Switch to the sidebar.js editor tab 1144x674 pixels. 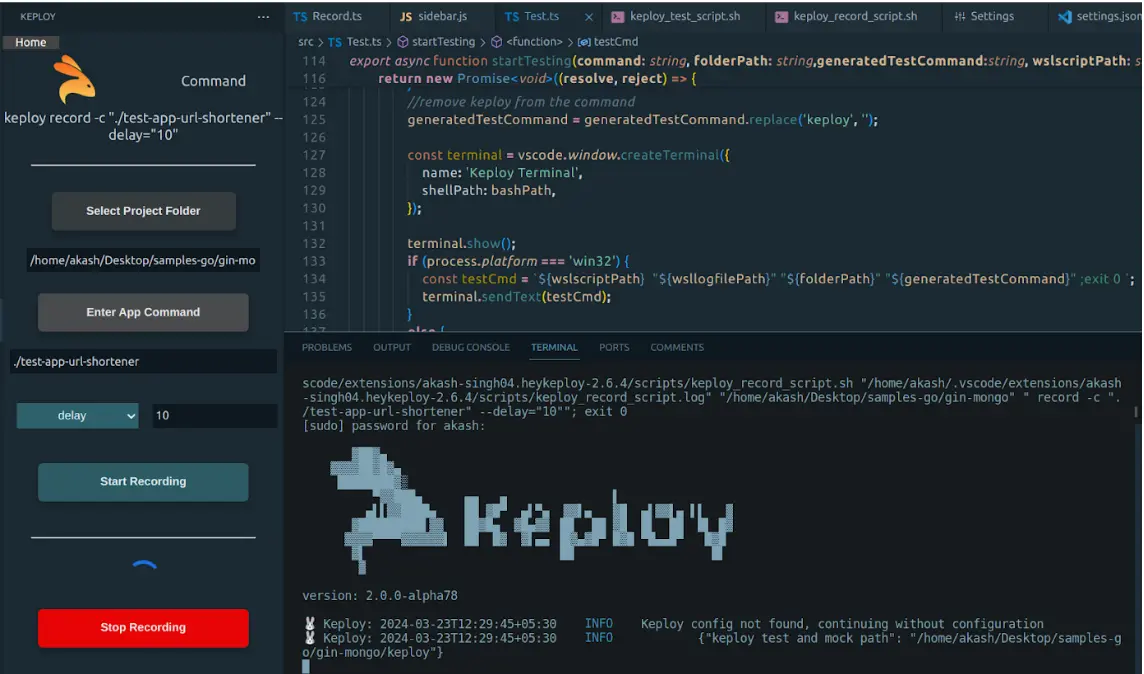[x=442, y=16]
